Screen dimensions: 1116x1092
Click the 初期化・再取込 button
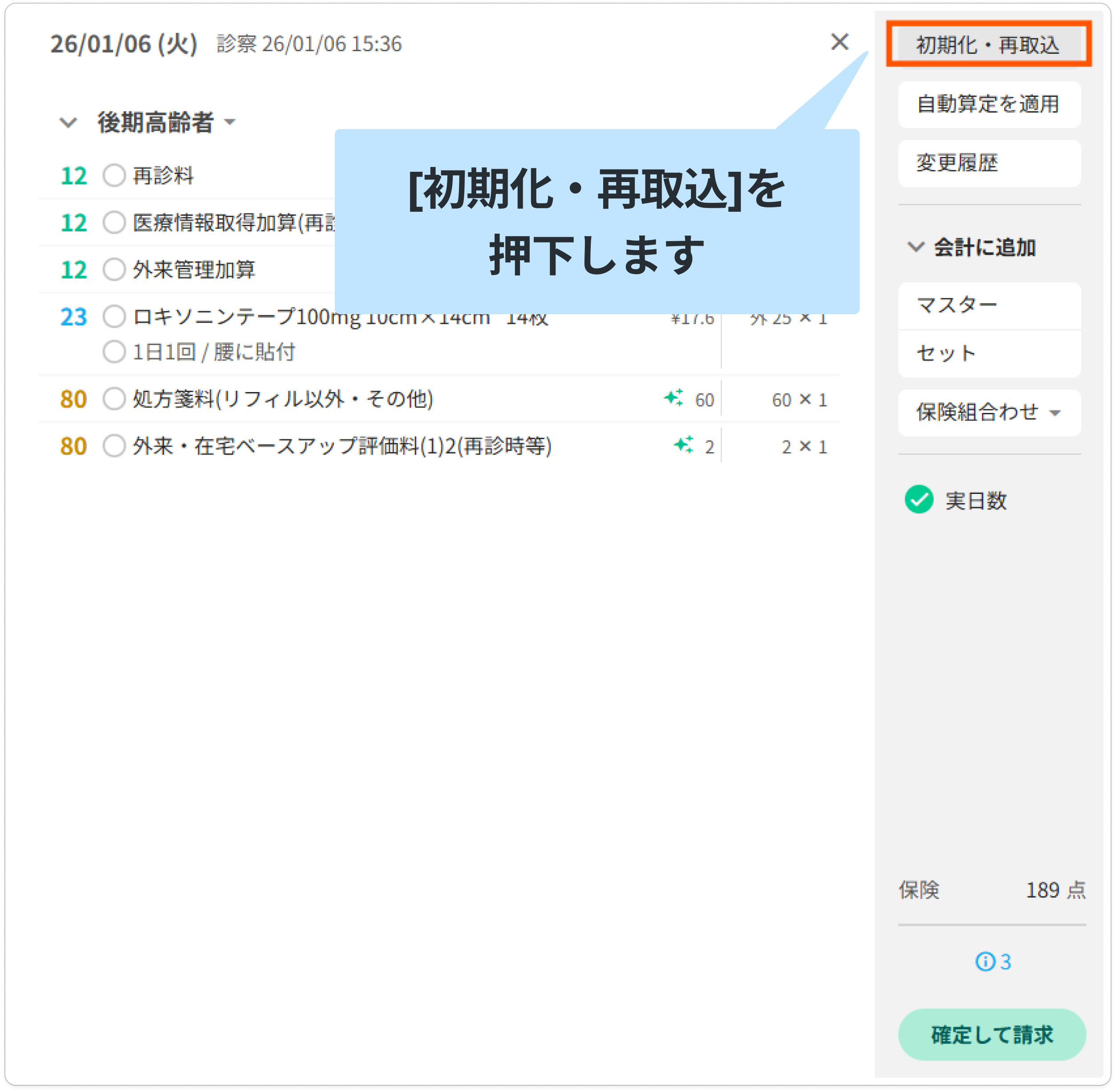pyautogui.click(x=988, y=45)
